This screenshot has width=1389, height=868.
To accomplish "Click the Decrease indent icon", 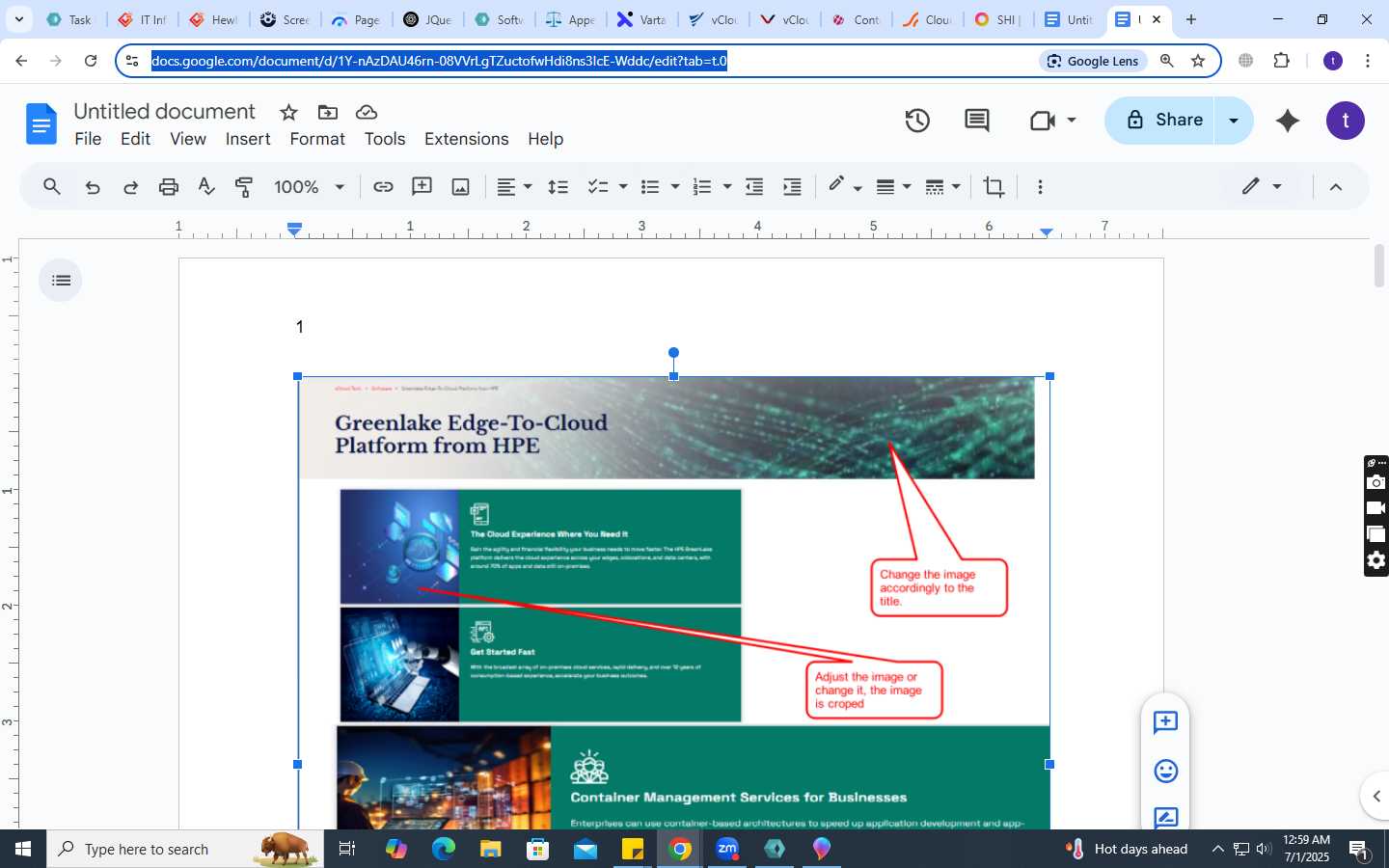I will (x=754, y=187).
